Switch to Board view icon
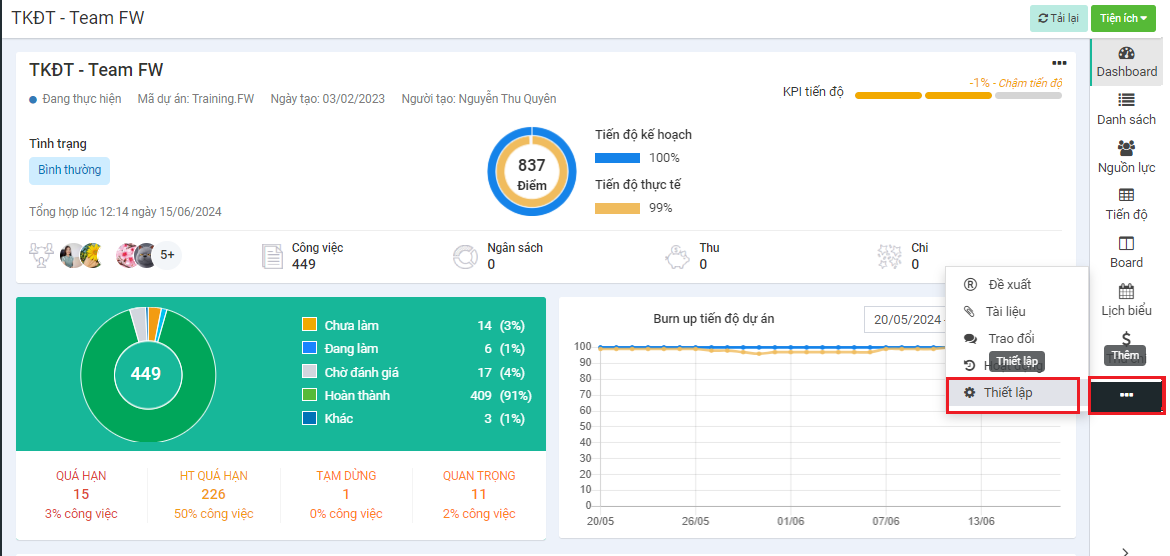1170x556 pixels. pos(1126,243)
